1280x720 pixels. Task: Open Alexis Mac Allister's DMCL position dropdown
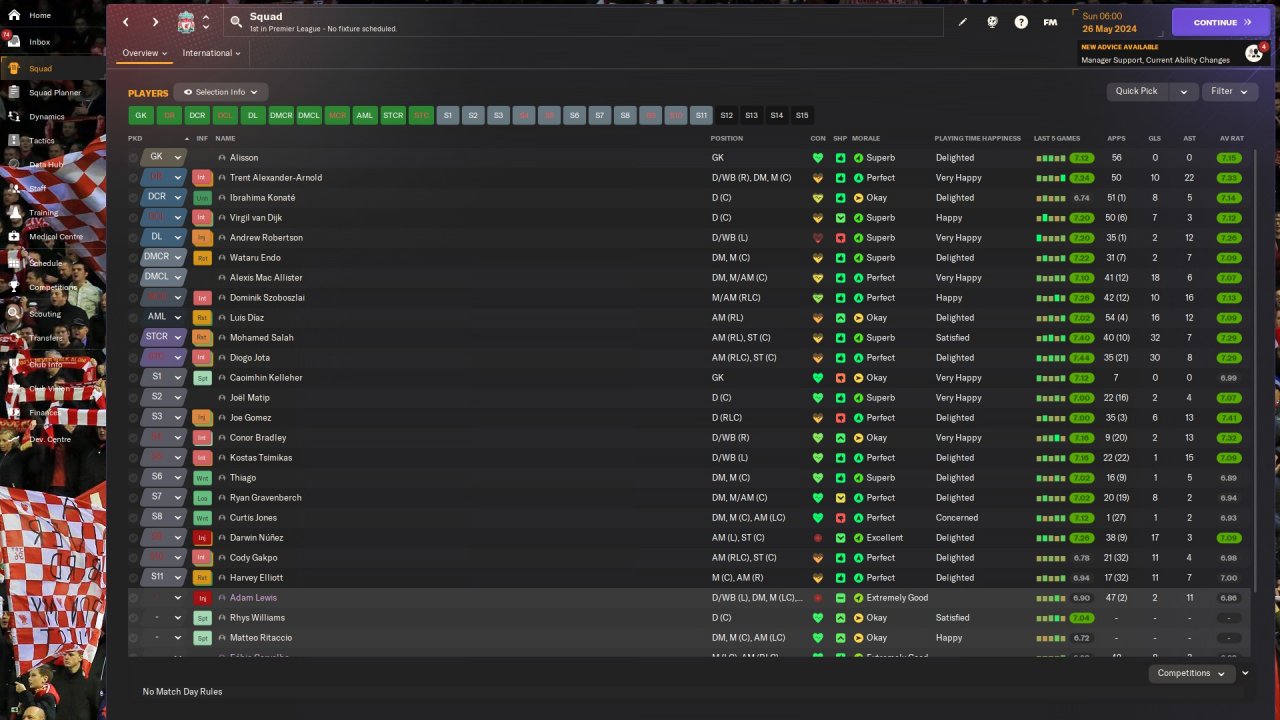tap(164, 277)
